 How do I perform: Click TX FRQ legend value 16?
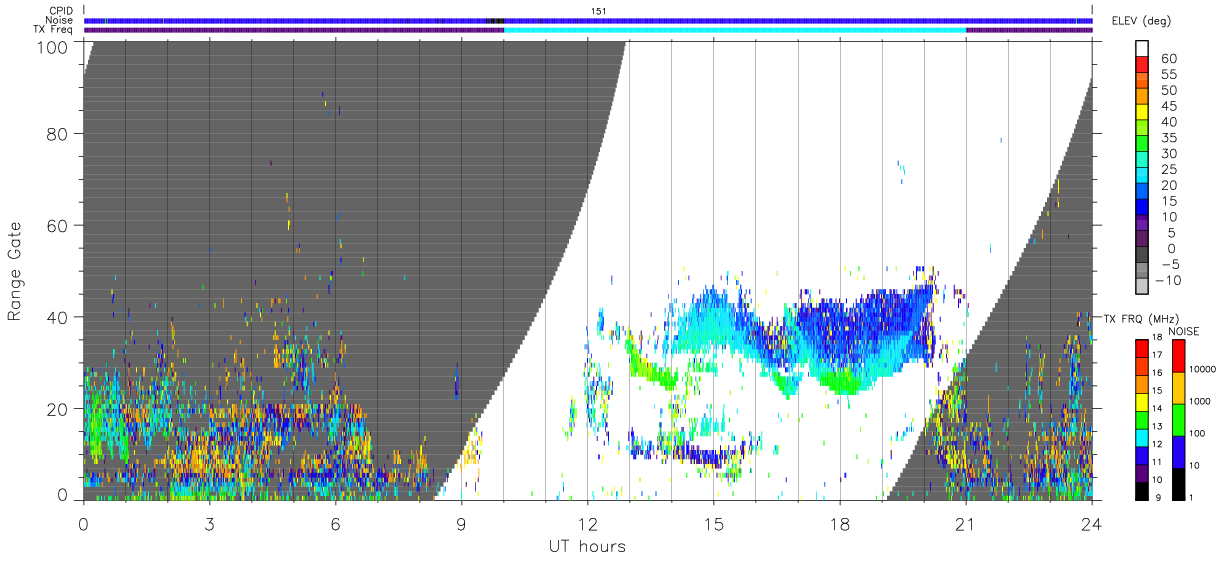[1157, 372]
